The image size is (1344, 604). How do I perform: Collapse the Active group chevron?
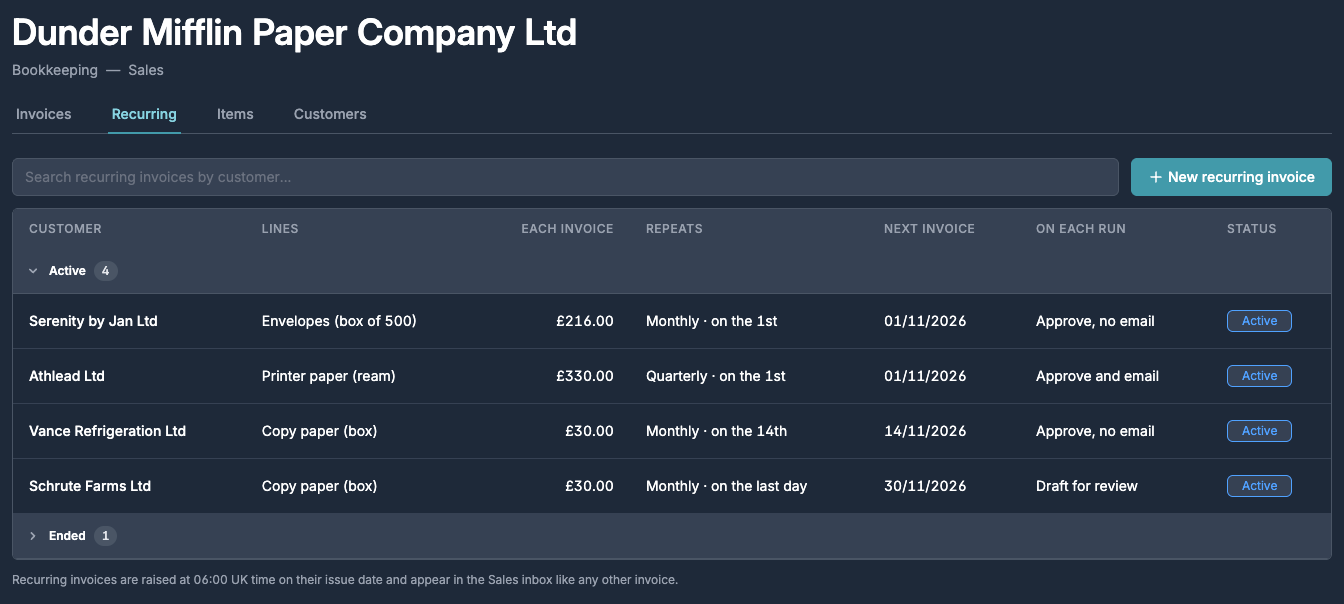pyautogui.click(x=33, y=271)
